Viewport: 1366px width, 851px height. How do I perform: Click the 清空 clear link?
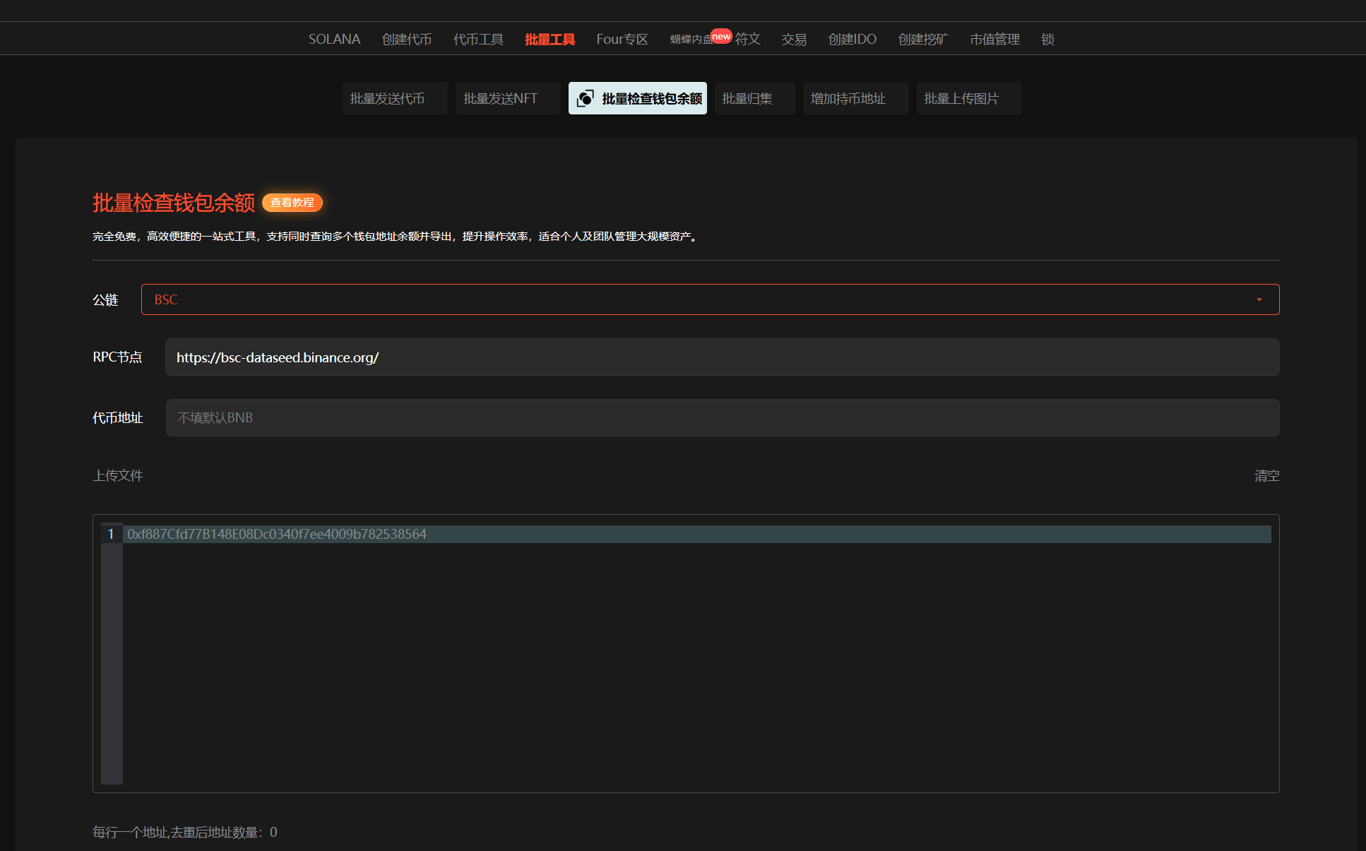click(1267, 476)
